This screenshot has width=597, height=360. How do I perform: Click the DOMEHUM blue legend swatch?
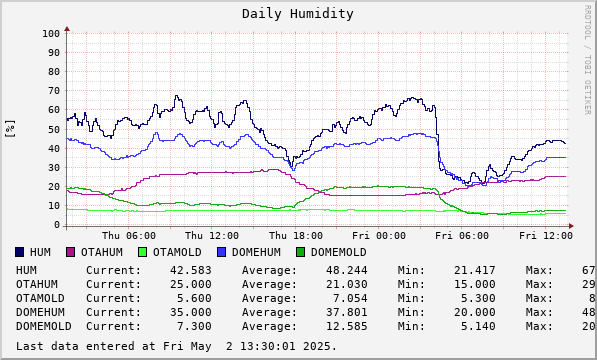221,252
